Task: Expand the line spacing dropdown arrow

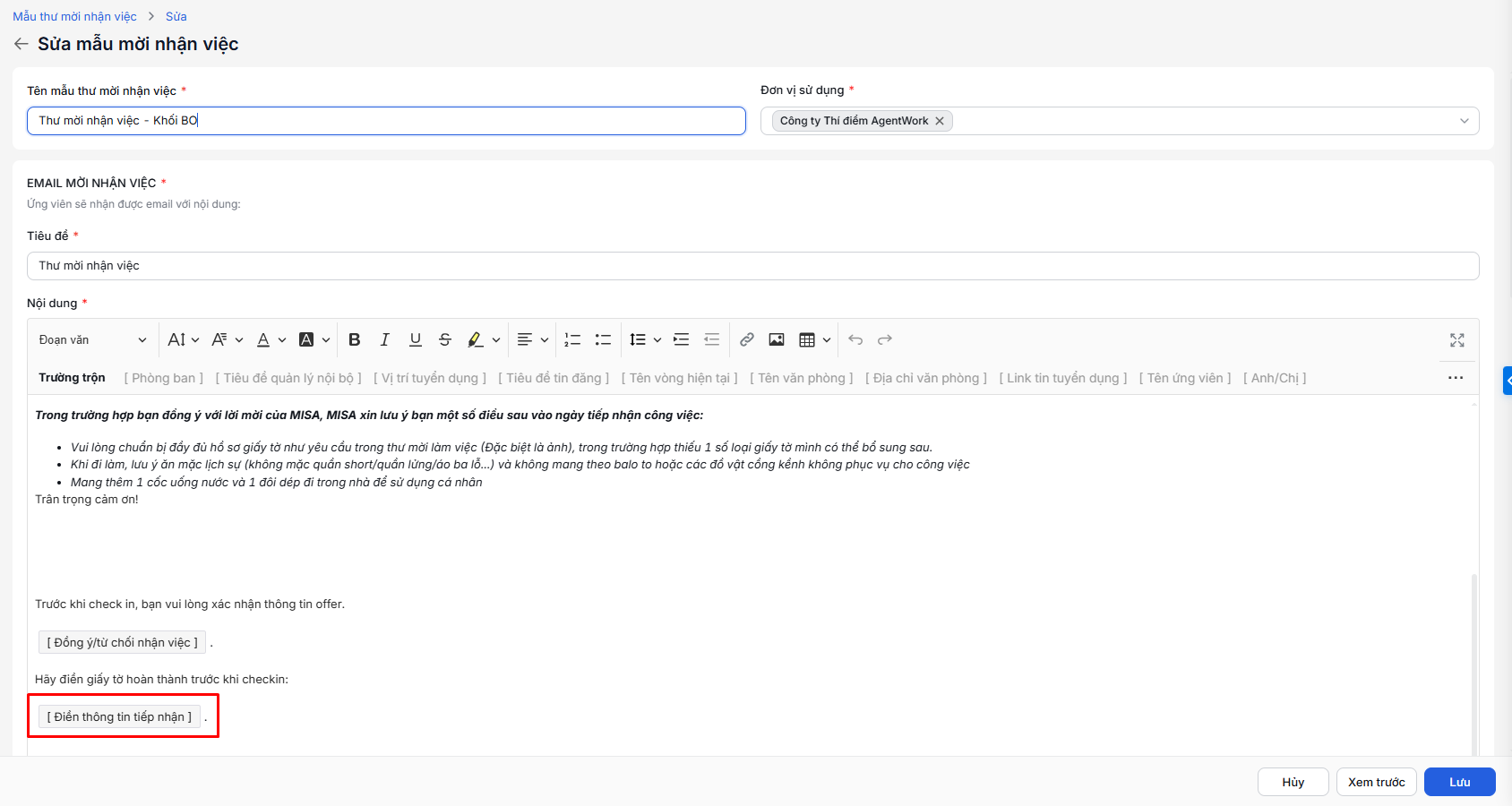Action: pos(657,340)
